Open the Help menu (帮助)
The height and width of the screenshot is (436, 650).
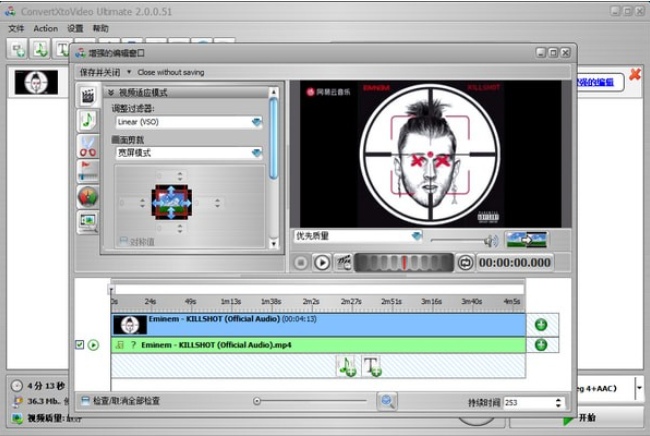(100, 29)
